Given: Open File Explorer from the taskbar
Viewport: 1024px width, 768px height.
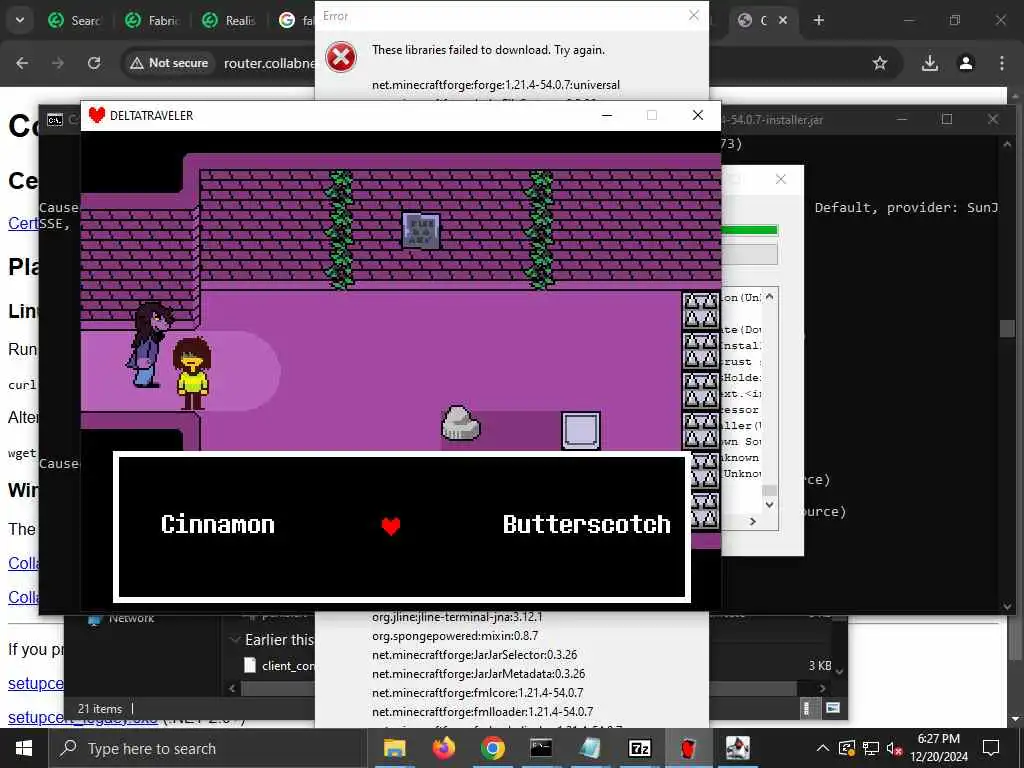Looking at the screenshot, I should coord(394,748).
